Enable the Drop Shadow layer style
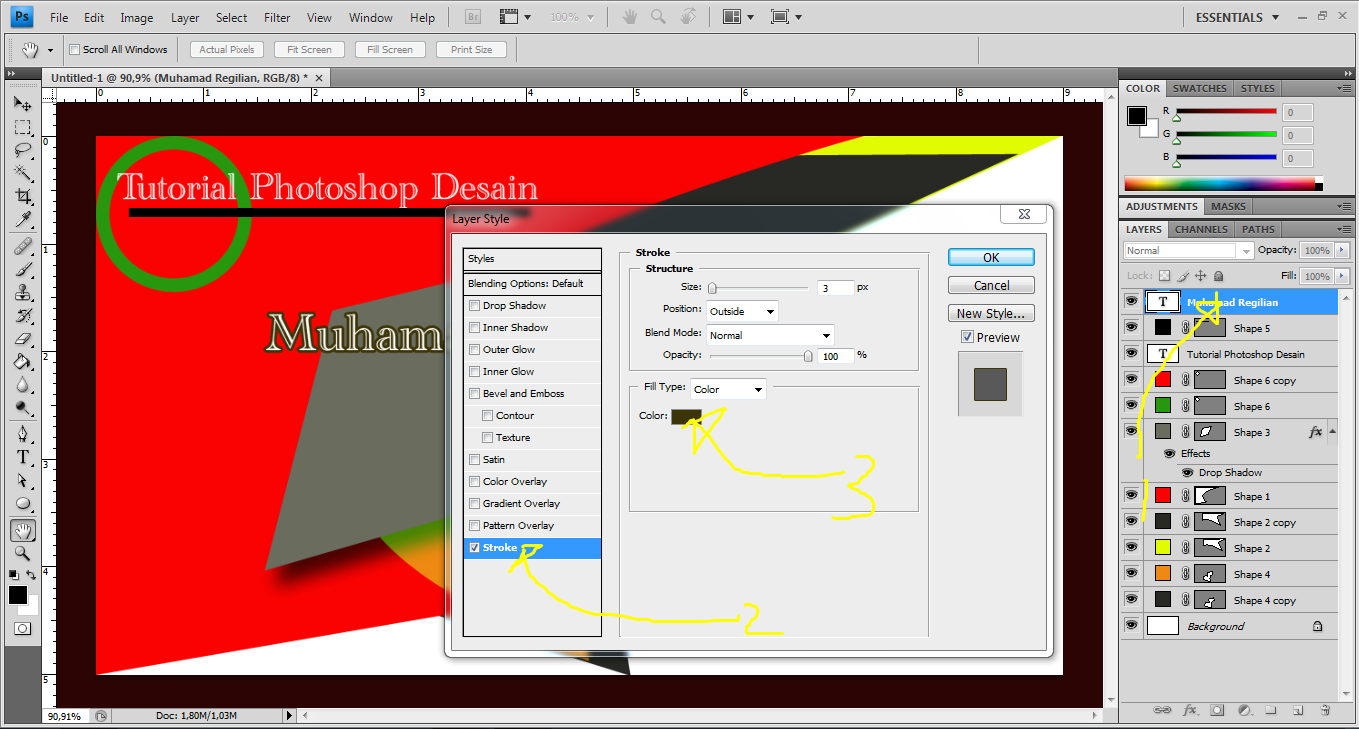This screenshot has width=1359, height=729. [474, 305]
